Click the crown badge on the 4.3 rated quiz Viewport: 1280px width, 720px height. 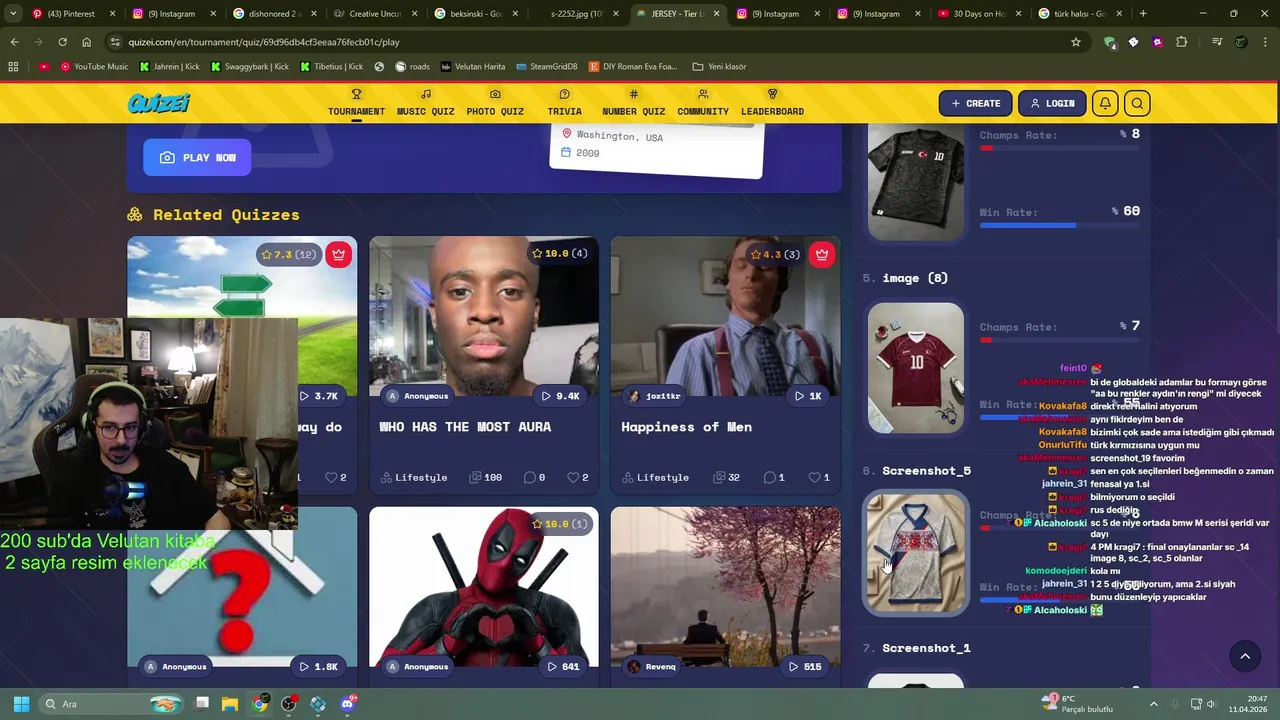822,254
